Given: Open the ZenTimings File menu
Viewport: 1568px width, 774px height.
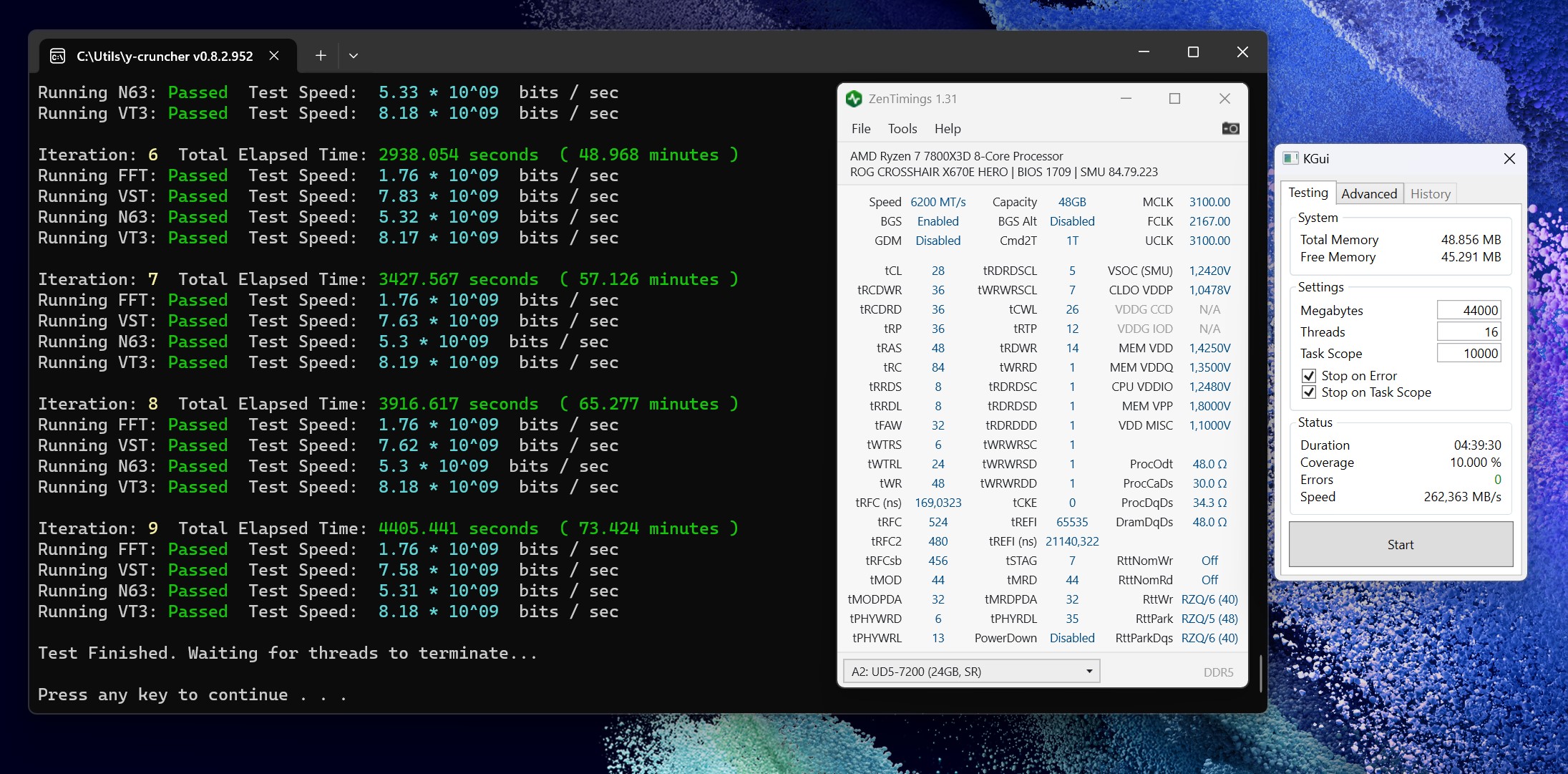Looking at the screenshot, I should 861,129.
